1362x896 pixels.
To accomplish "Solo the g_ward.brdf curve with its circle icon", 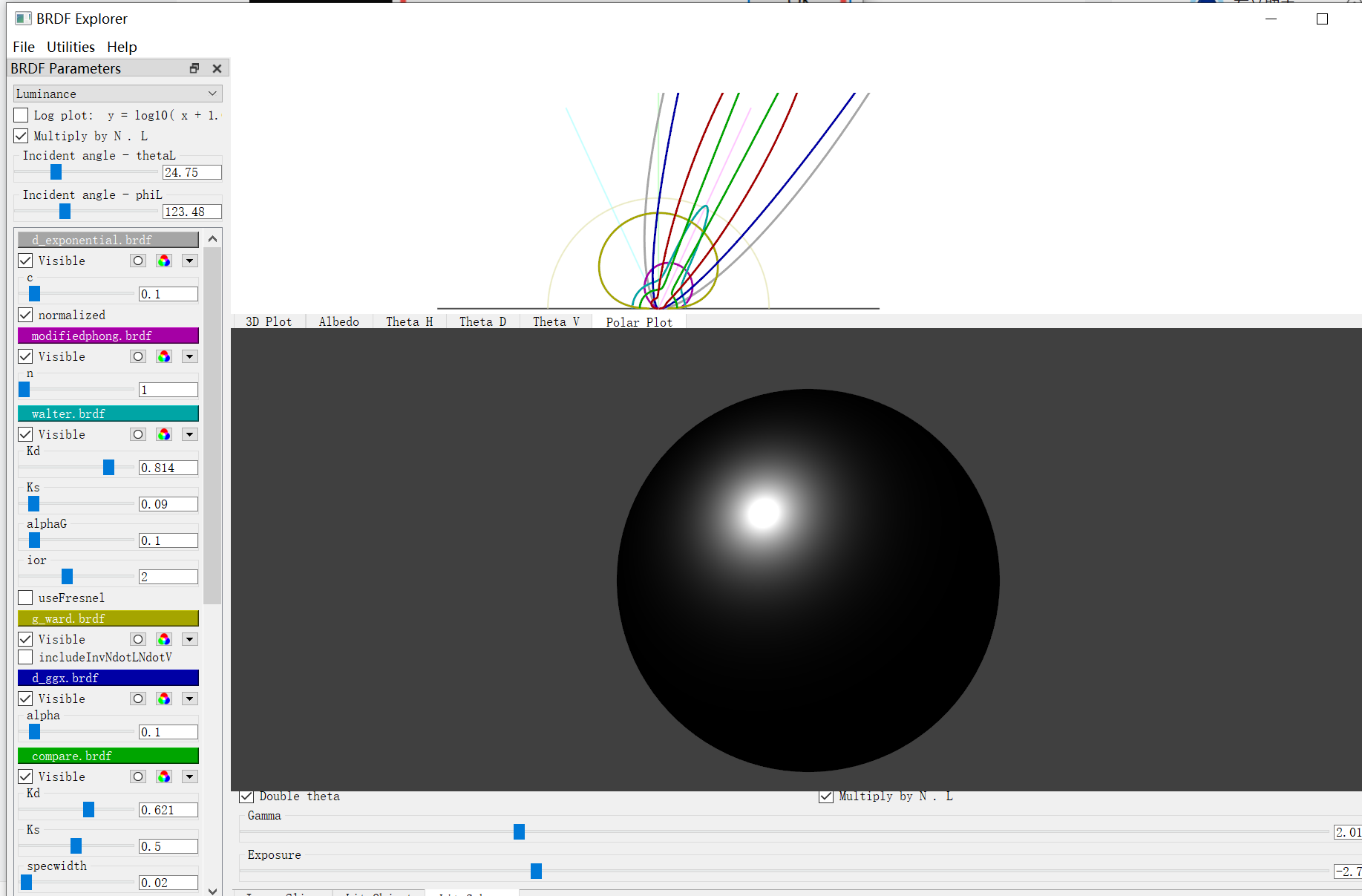I will (x=137, y=639).
